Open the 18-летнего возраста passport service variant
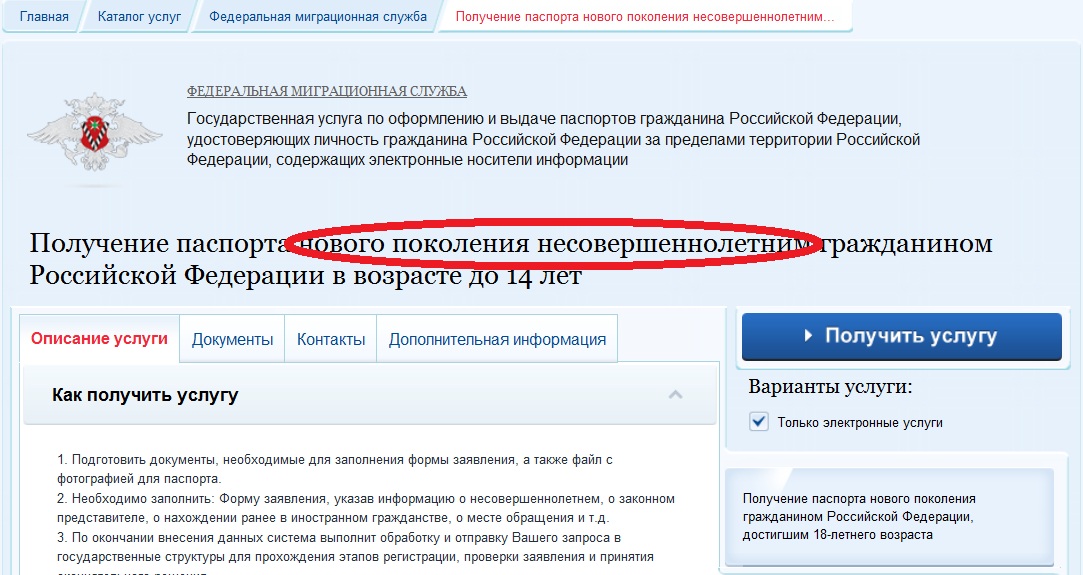The height and width of the screenshot is (575, 1083). pos(888,516)
